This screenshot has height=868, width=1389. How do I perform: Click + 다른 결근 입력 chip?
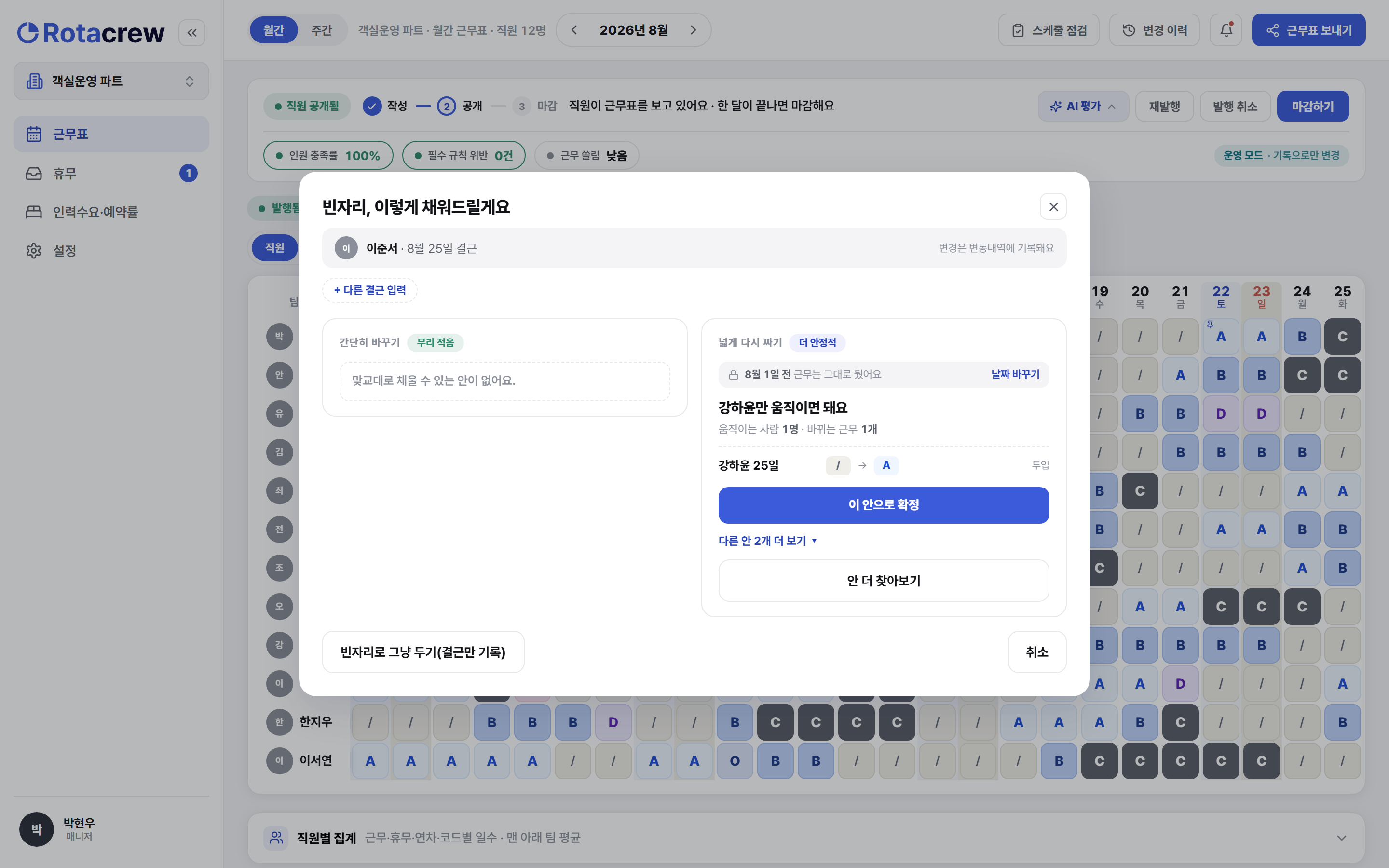point(369,290)
